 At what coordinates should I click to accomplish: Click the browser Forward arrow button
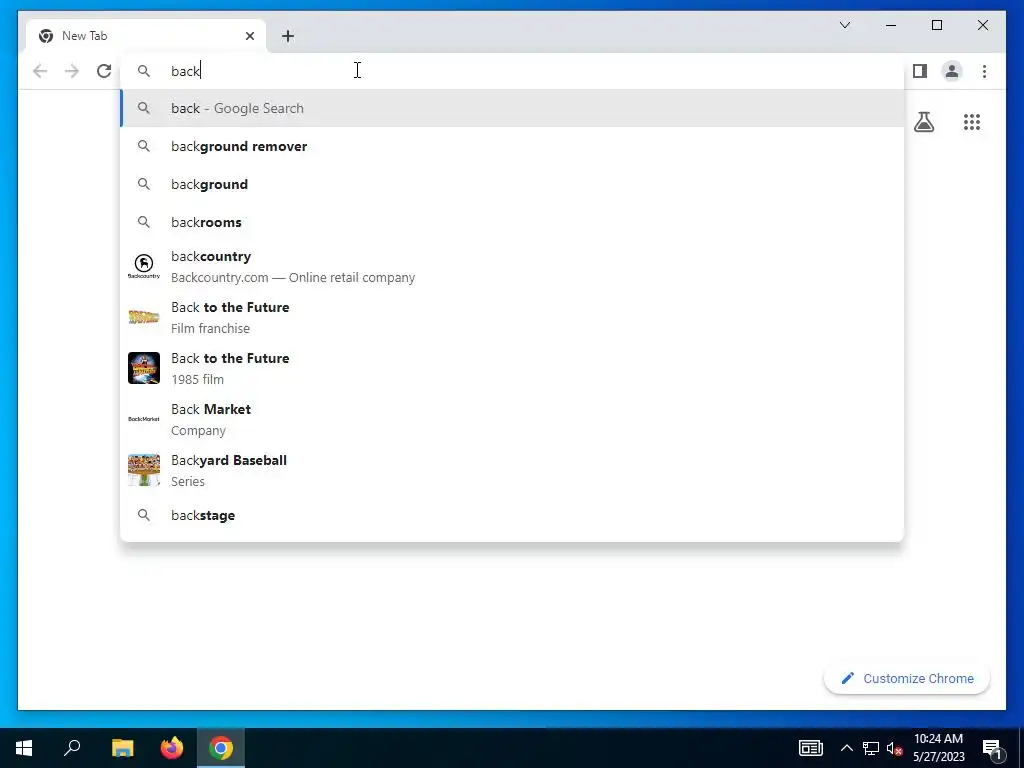click(72, 71)
